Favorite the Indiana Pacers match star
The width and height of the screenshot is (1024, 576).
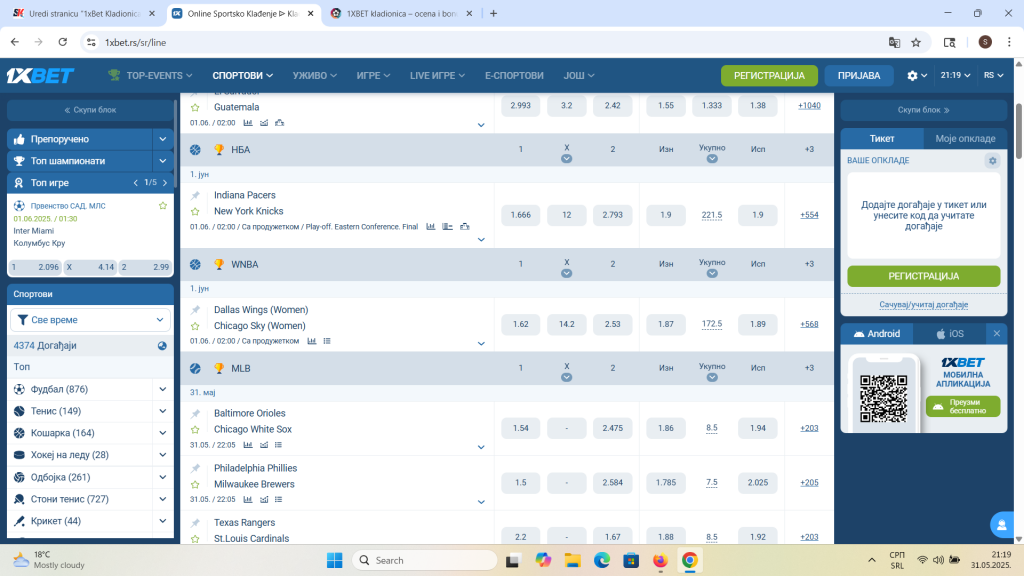(x=195, y=212)
